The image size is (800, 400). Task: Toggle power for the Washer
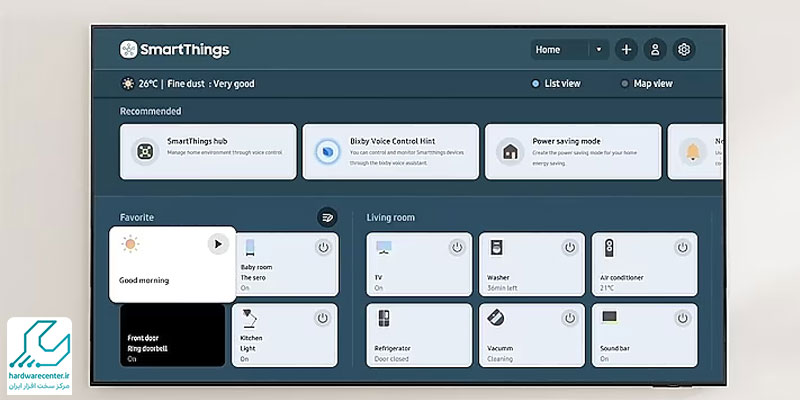569,247
